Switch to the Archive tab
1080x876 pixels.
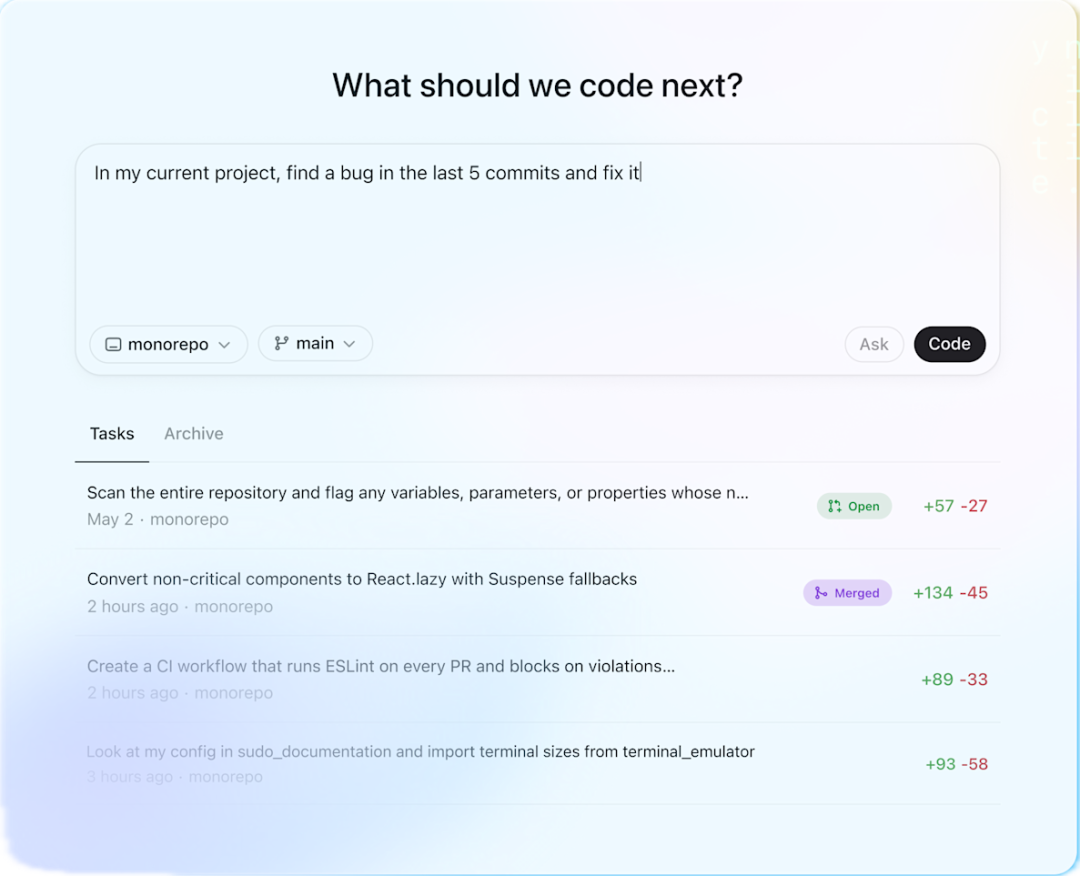[194, 434]
